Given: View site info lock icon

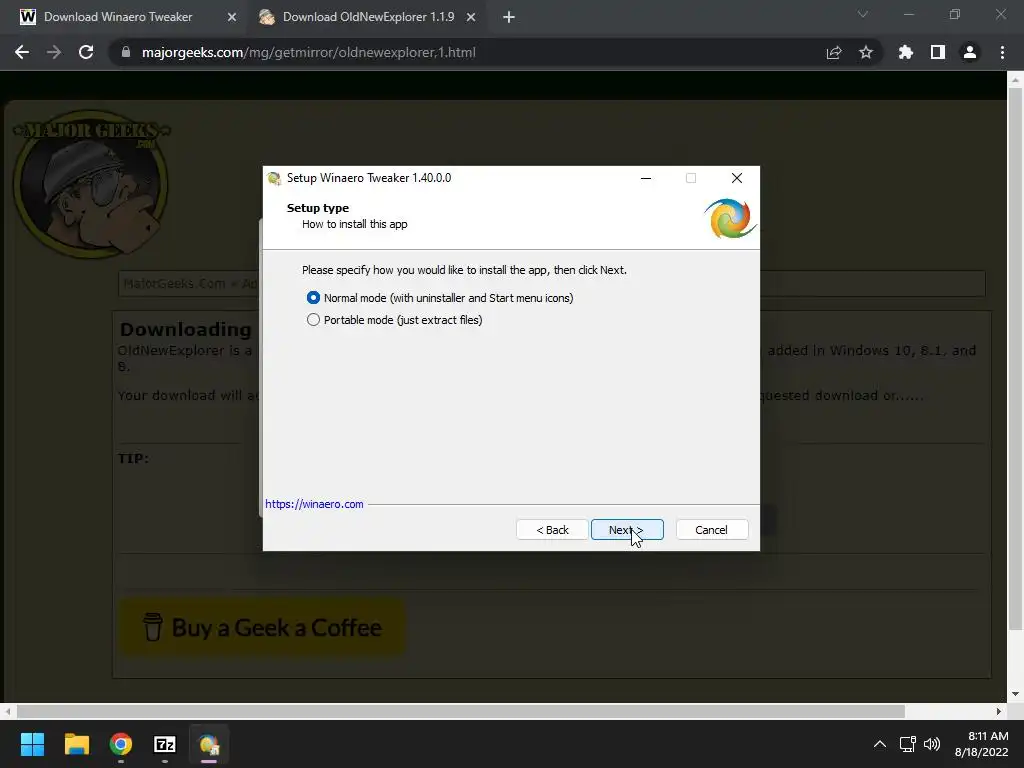Looking at the screenshot, I should [x=126, y=52].
